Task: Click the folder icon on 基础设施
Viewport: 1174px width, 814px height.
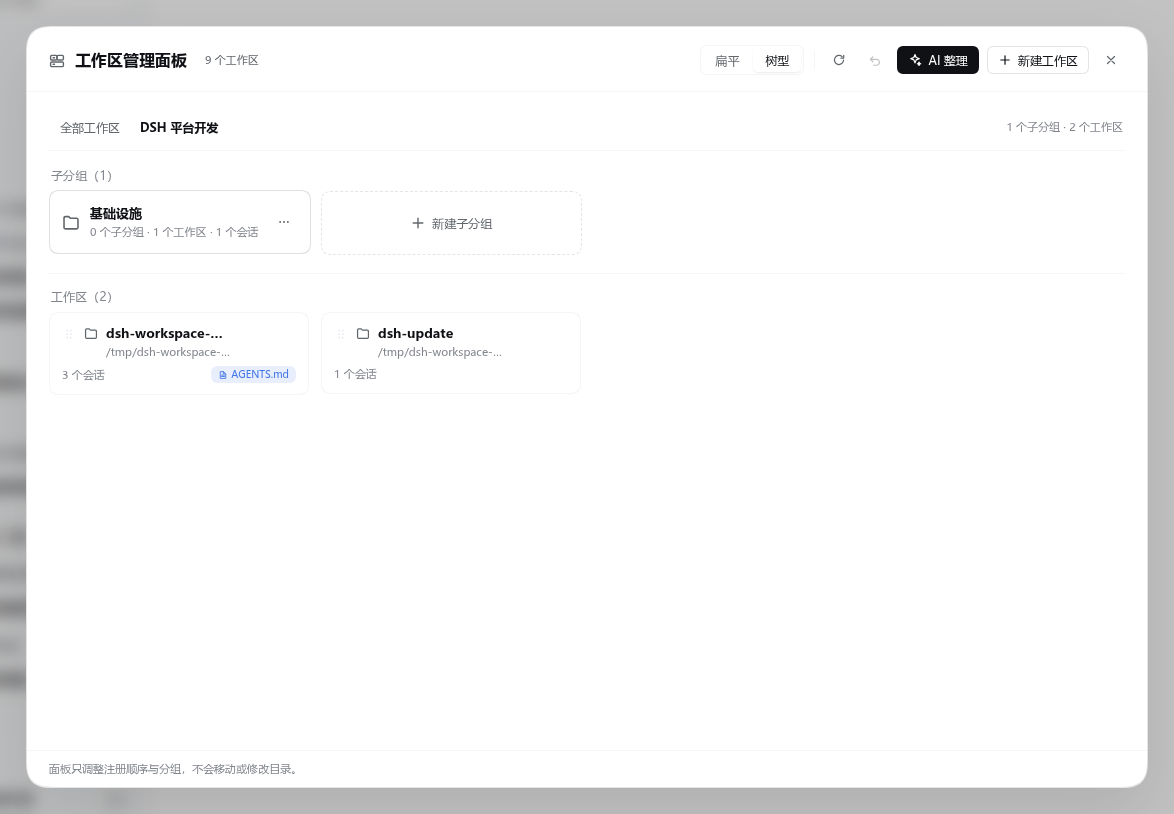Action: pos(71,222)
